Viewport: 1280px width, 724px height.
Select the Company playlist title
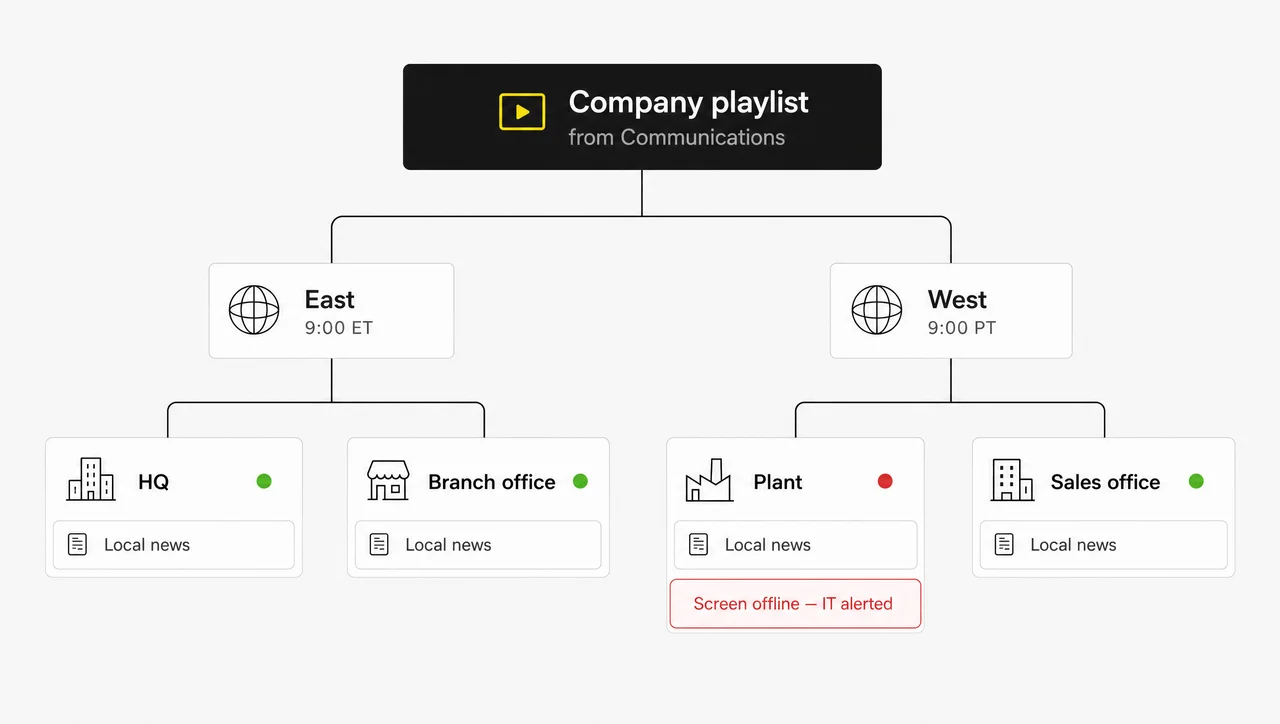tap(689, 102)
